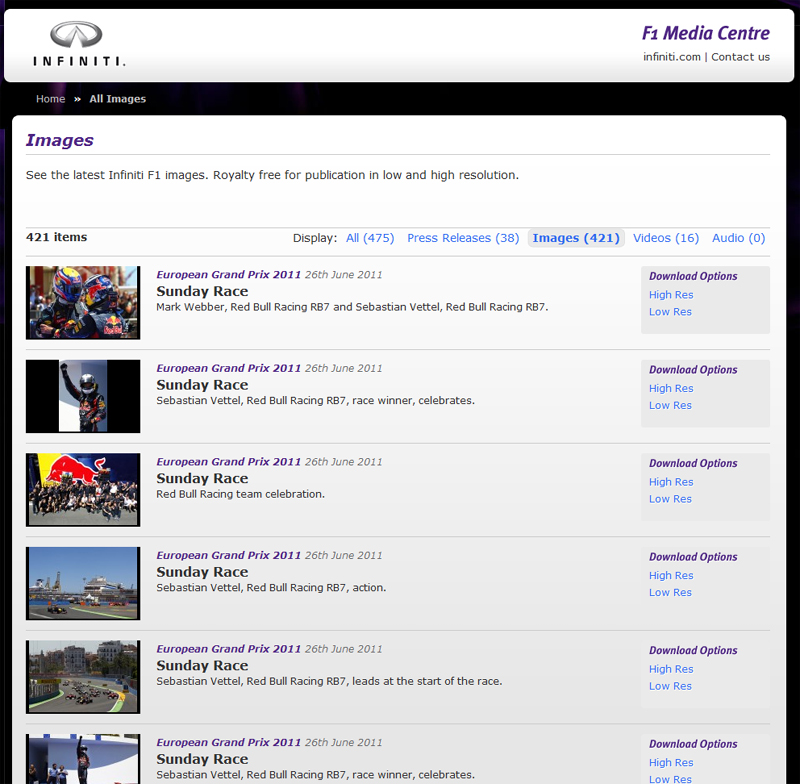Download Low Res of race start image
The image size is (800, 784).
pyautogui.click(x=670, y=686)
